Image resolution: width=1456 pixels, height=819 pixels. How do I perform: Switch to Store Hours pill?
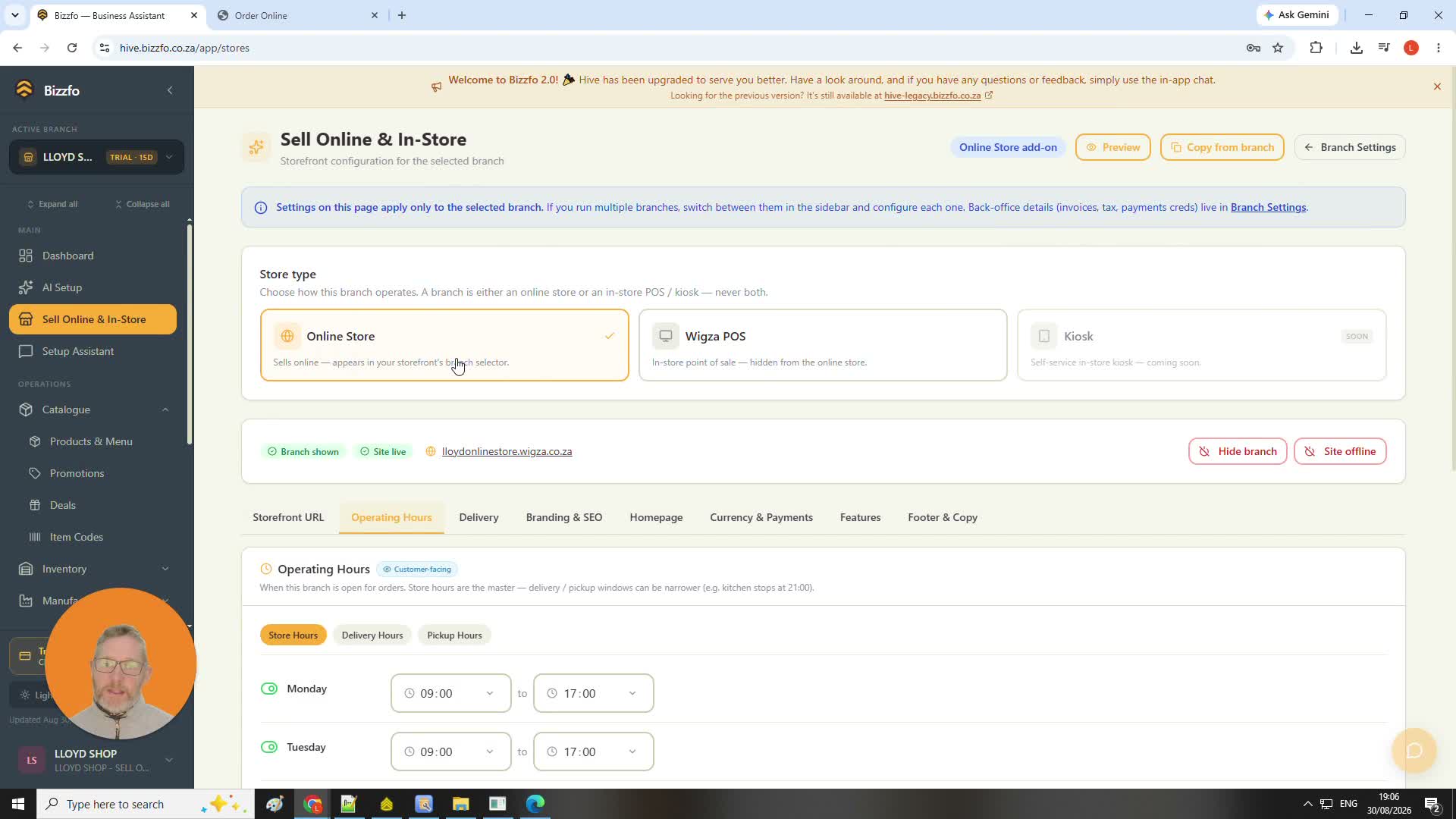click(x=293, y=635)
